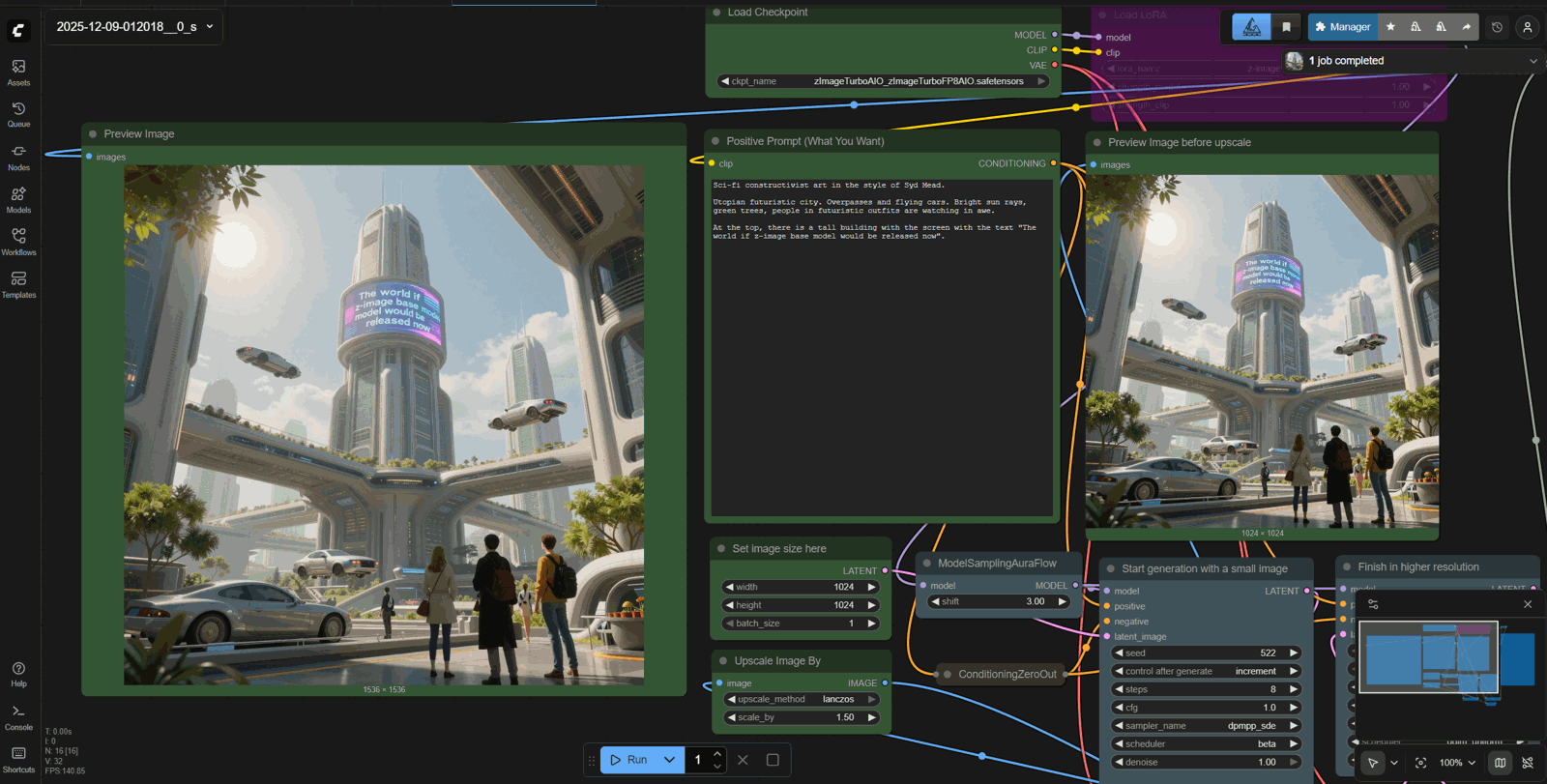Screen dimensions: 1547x784
Task: Open the Models library panel
Action: click(18, 199)
